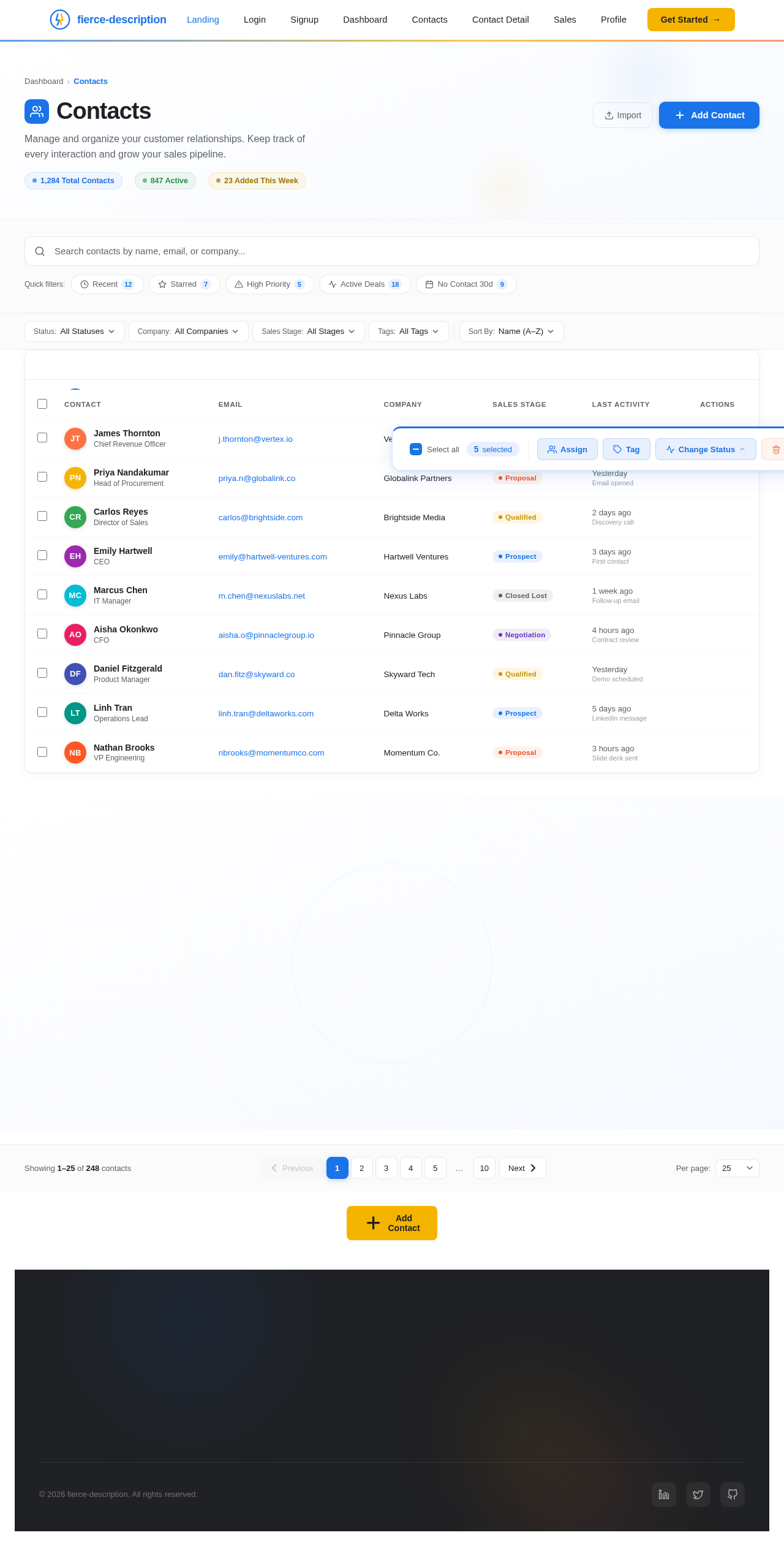Check the box for Aisha Okonkwo

(x=42, y=634)
